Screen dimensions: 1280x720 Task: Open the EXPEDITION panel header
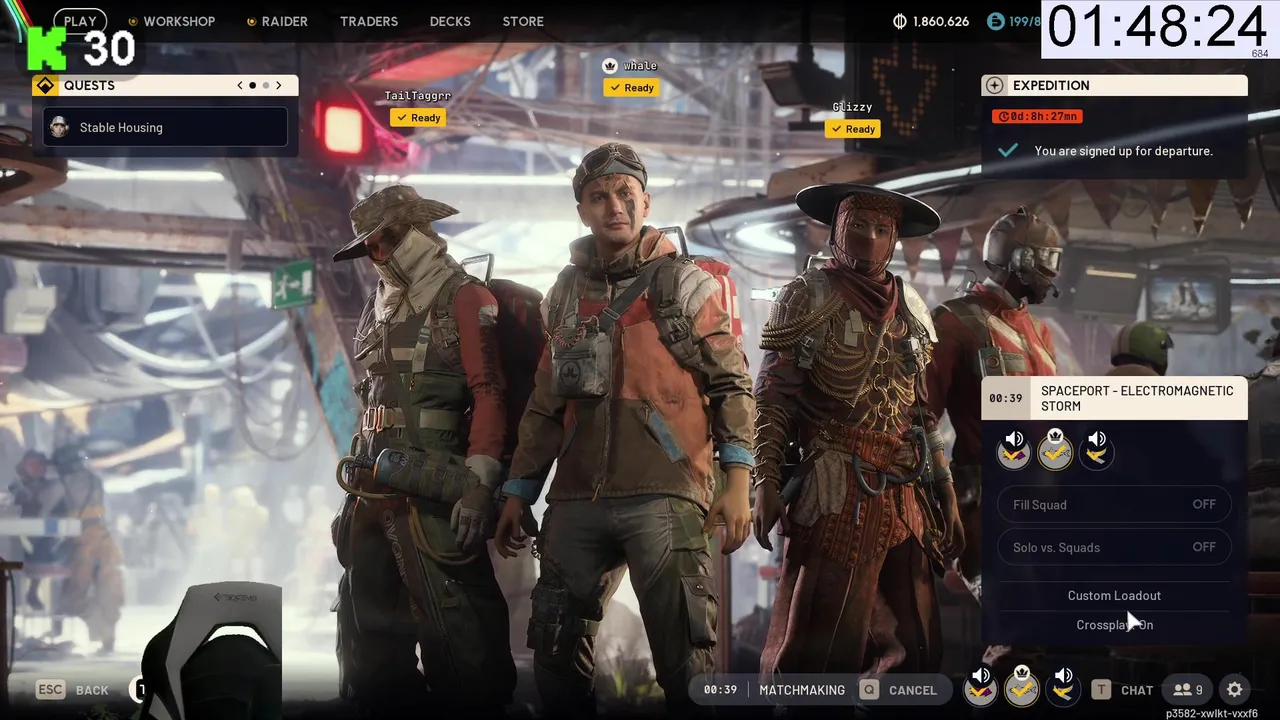click(x=1114, y=85)
